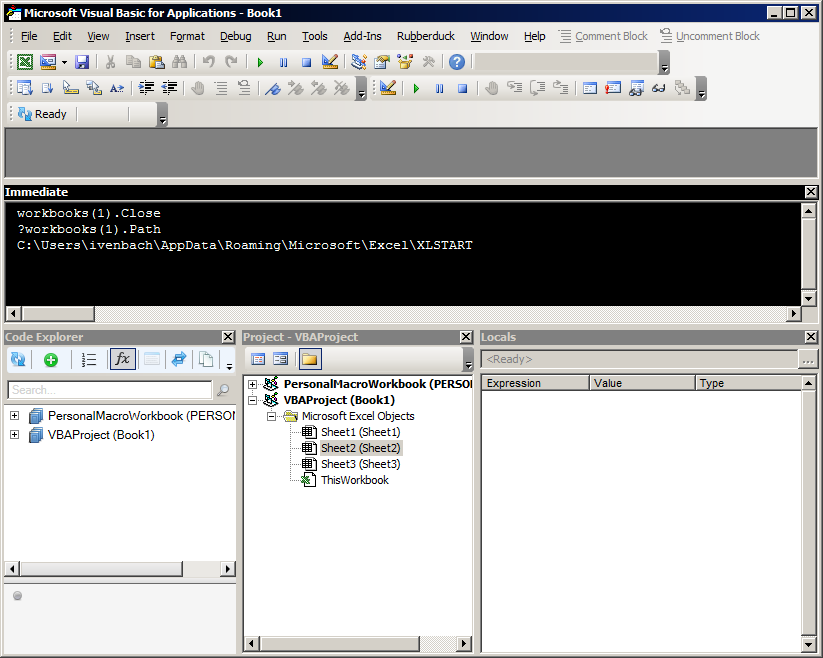
Task: Click View Code icon in Project pane
Action: (x=258, y=359)
